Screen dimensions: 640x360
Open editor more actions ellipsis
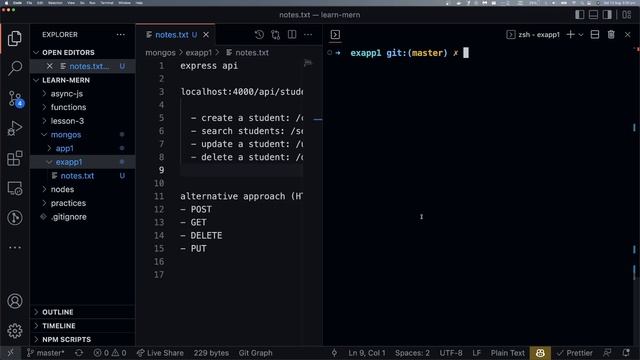tap(308, 35)
